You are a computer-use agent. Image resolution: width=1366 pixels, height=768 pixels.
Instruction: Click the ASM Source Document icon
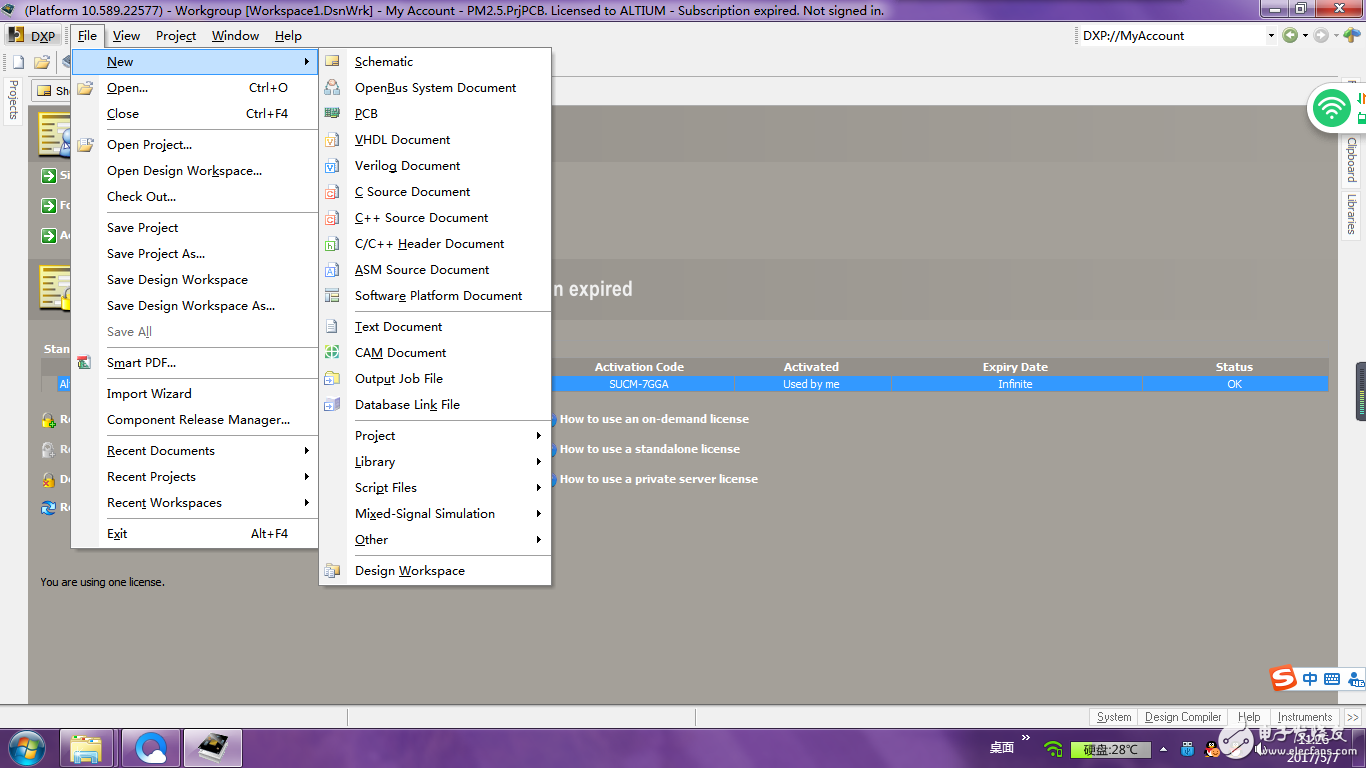[x=332, y=269]
